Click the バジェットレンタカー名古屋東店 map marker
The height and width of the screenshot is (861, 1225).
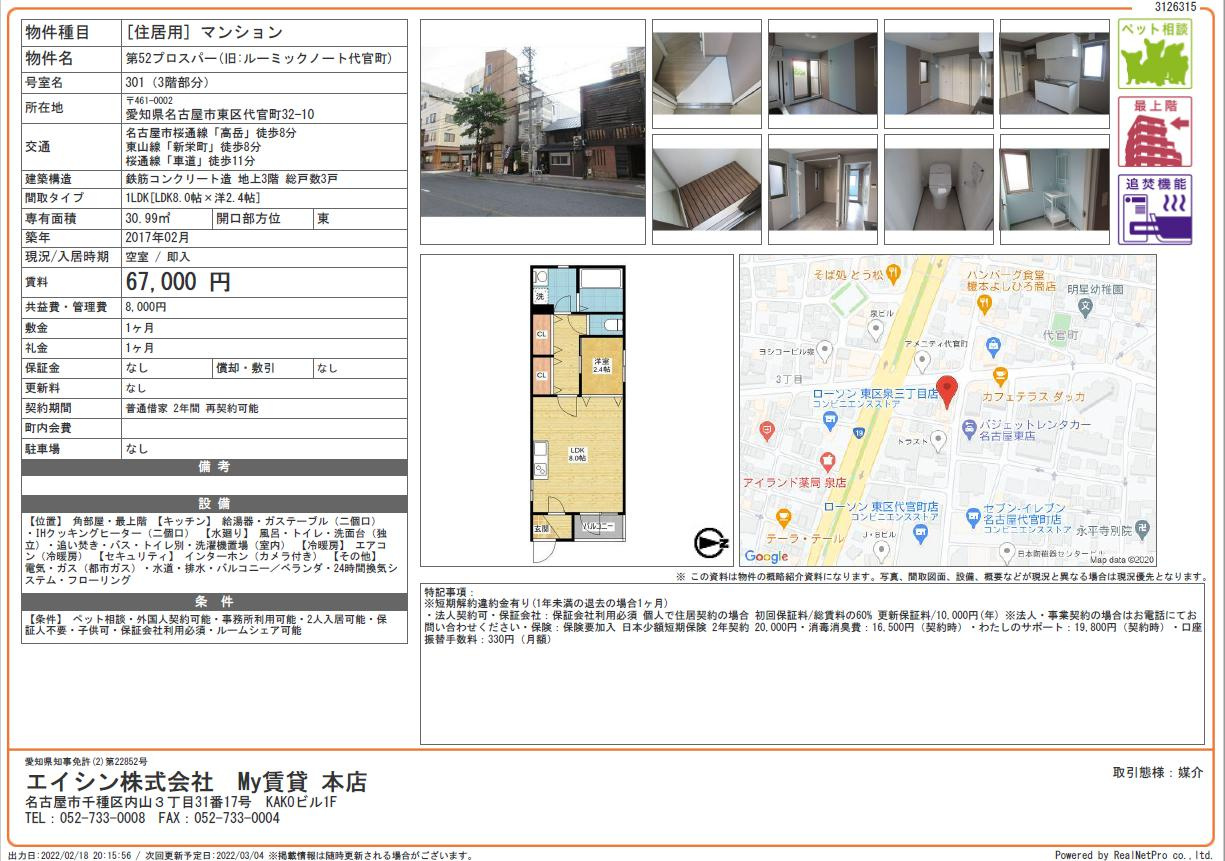point(968,429)
